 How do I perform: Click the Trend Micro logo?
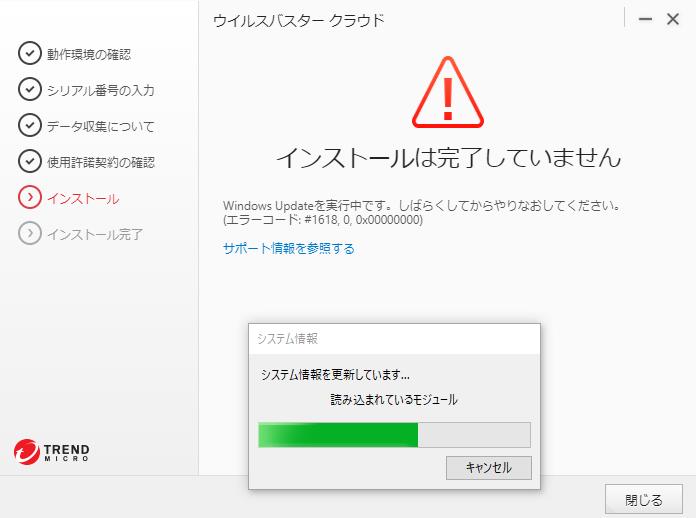click(51, 452)
